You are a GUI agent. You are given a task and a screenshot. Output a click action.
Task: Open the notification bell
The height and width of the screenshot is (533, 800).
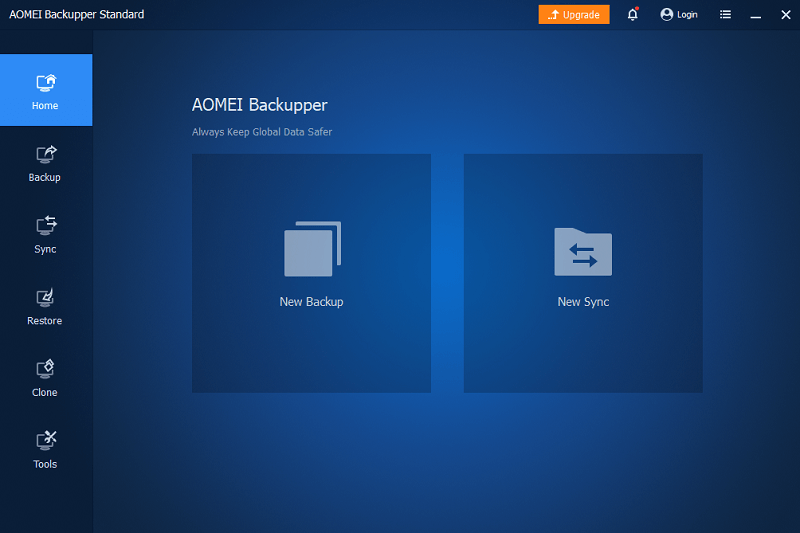click(x=632, y=15)
